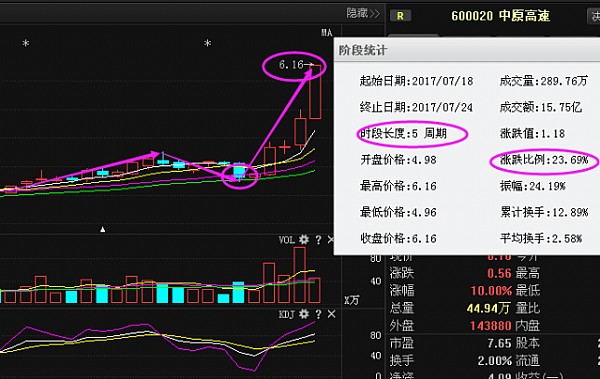Select the KDJ indicator label

click(287, 315)
